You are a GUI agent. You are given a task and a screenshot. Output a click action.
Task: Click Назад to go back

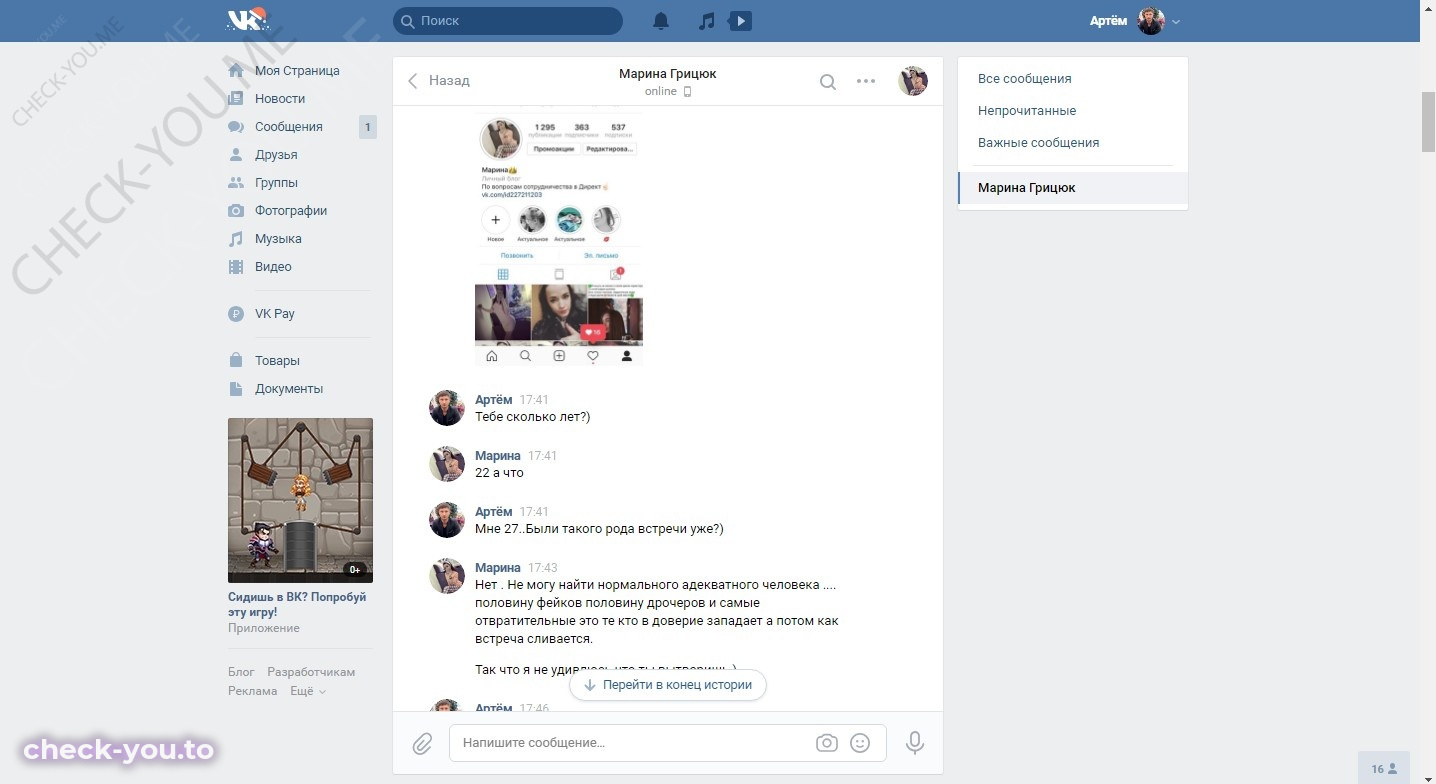(438, 81)
